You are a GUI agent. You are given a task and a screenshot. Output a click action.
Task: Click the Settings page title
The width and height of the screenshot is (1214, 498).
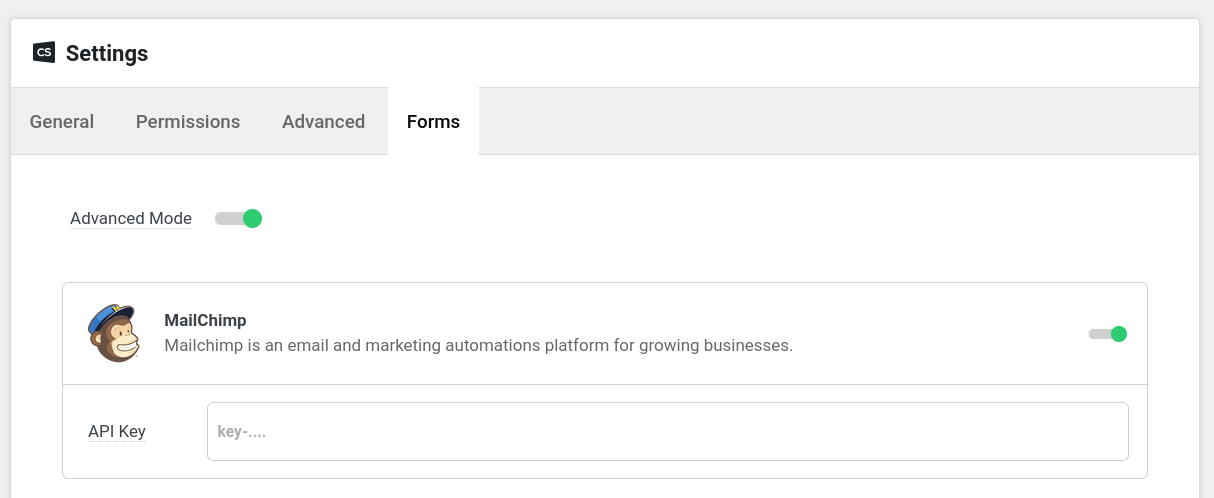click(107, 54)
